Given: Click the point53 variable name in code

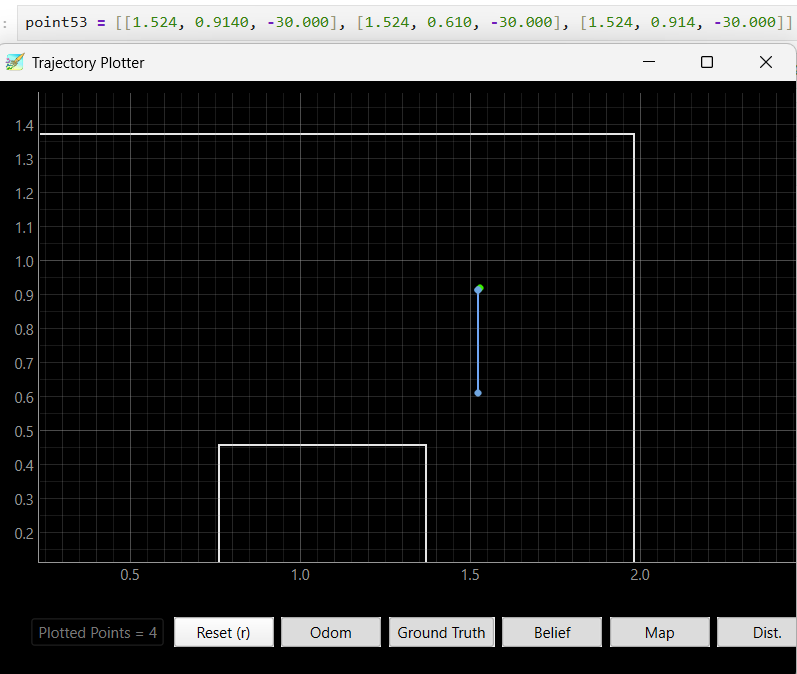Looking at the screenshot, I should click(x=56, y=22).
